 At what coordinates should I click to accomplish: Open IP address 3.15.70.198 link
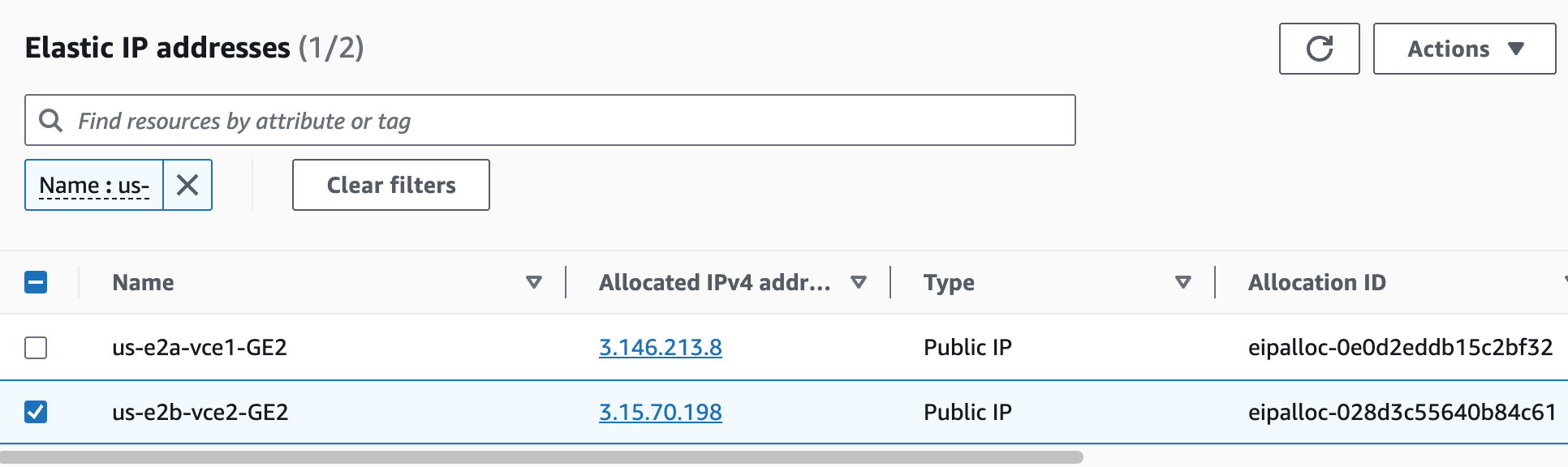[661, 412]
